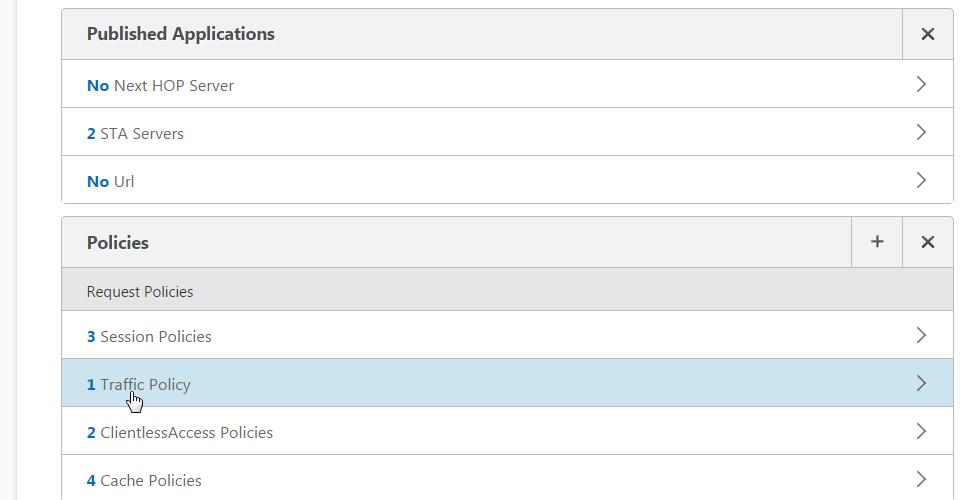This screenshot has height=500, width=963.
Task: Open Session Policies chevron arrow
Action: click(x=921, y=335)
